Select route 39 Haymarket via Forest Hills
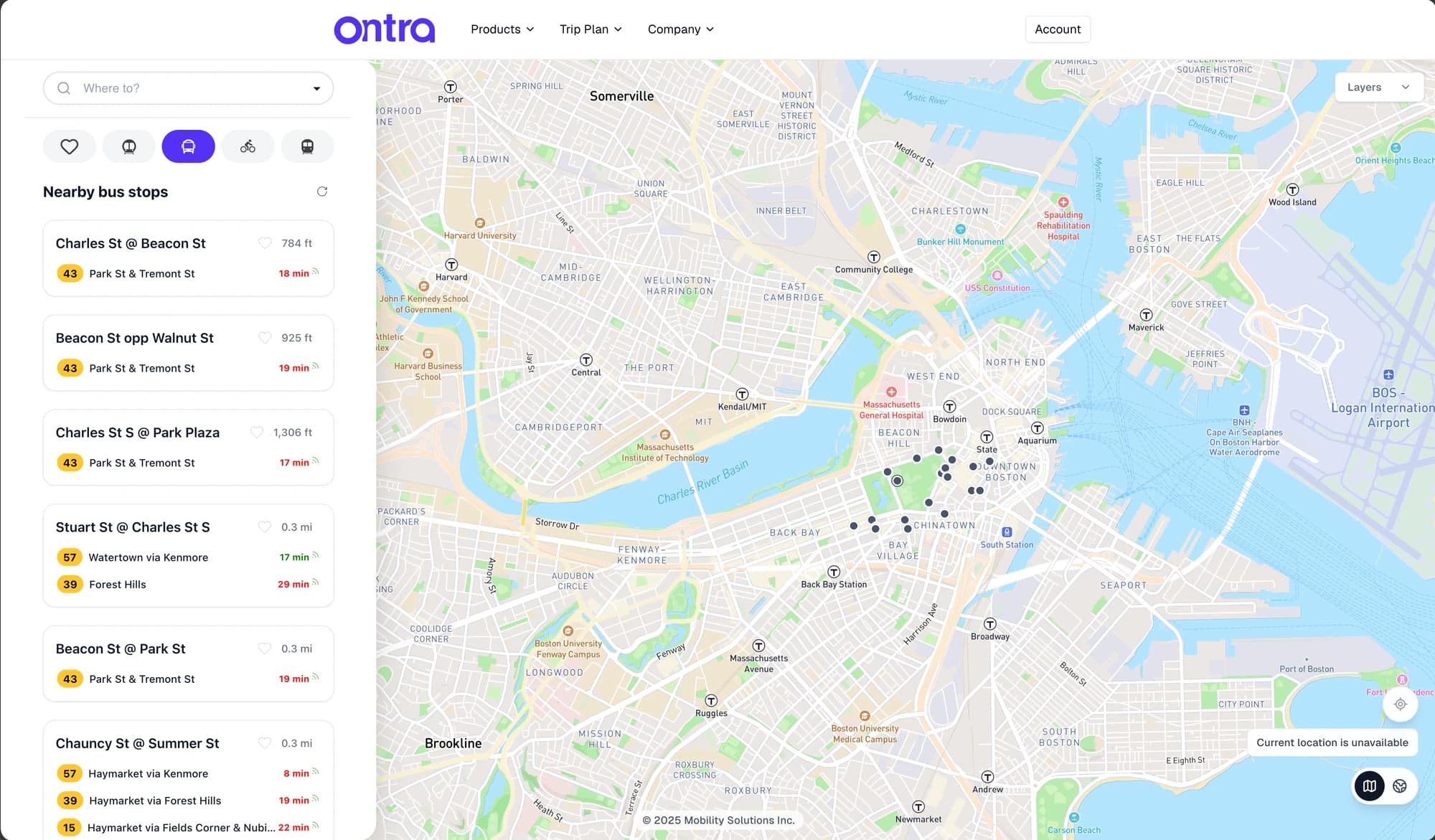Screen dimensions: 1435x840 [x=188, y=801]
